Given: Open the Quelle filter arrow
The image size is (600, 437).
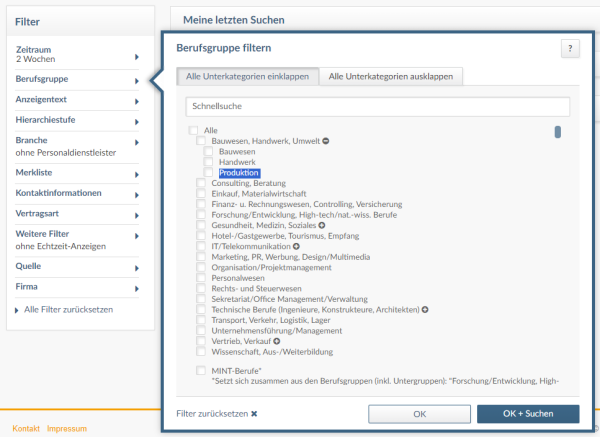Looking at the screenshot, I should tap(137, 268).
